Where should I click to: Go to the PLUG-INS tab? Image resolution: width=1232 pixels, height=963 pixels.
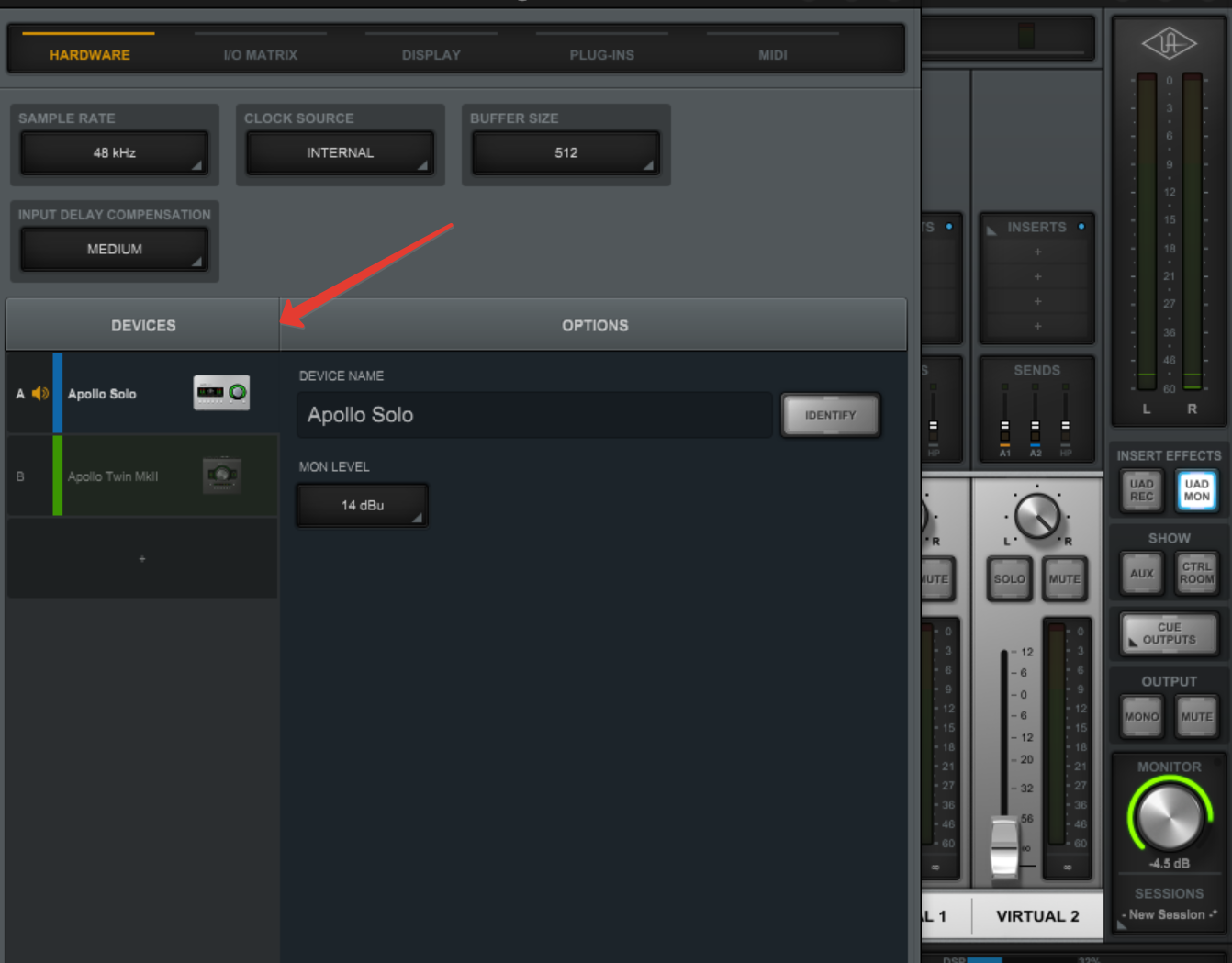pos(602,54)
